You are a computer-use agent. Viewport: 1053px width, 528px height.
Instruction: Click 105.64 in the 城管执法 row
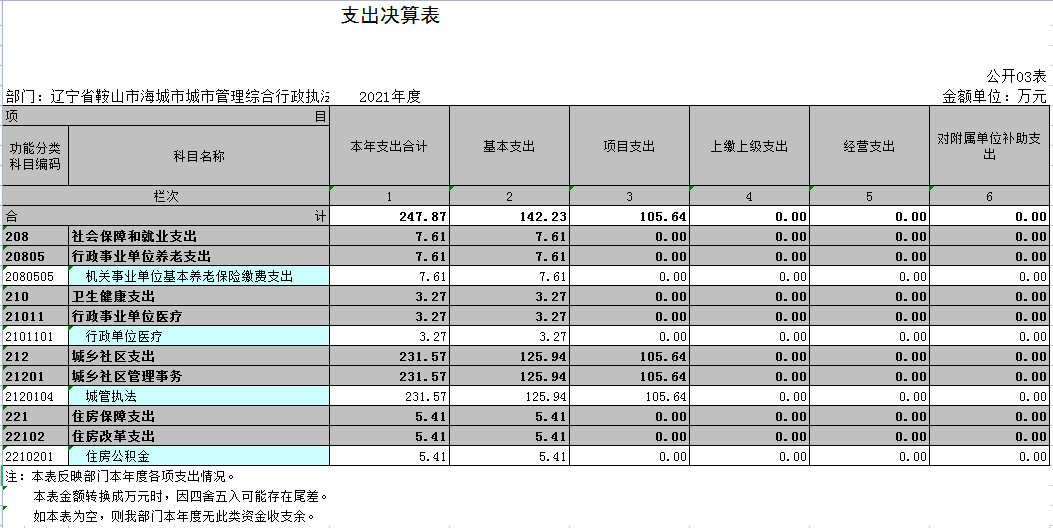(629, 396)
